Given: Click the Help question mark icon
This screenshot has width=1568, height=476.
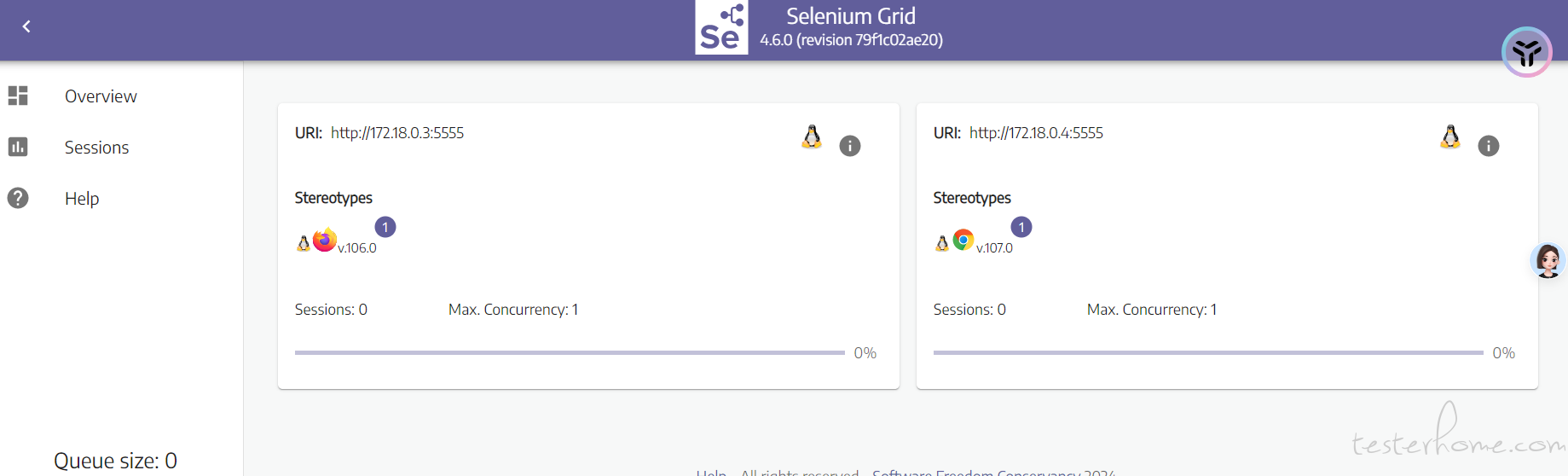Looking at the screenshot, I should (18, 198).
